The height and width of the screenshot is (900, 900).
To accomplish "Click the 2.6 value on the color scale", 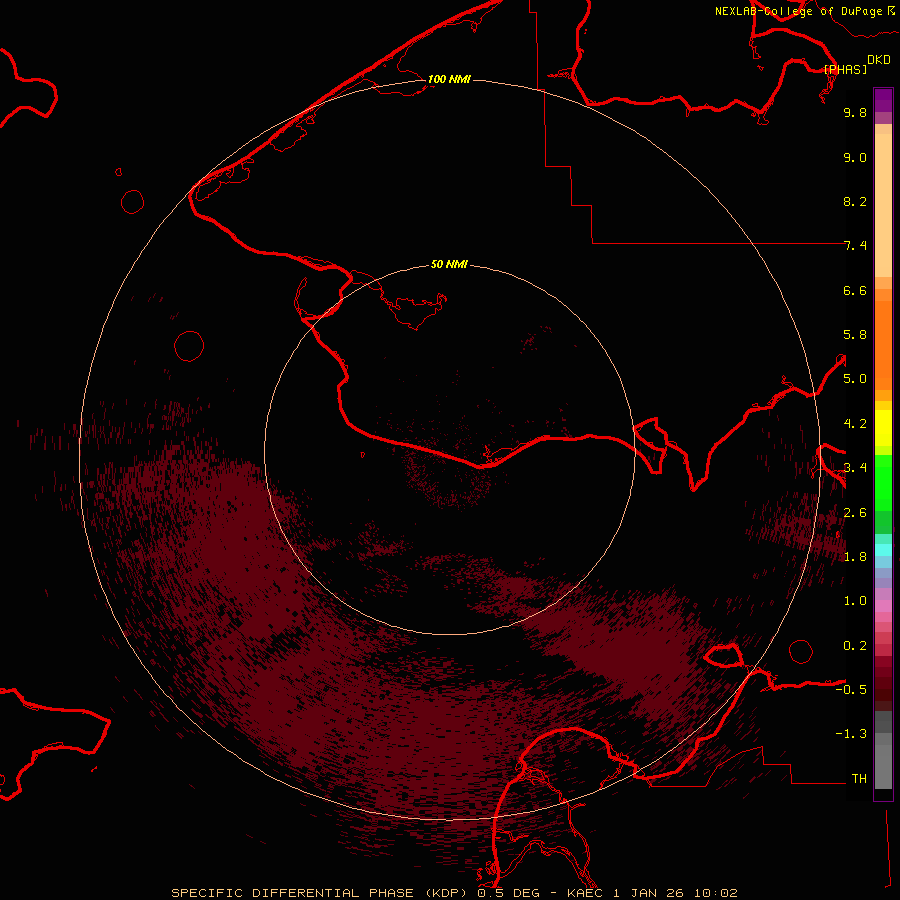I will [x=855, y=513].
